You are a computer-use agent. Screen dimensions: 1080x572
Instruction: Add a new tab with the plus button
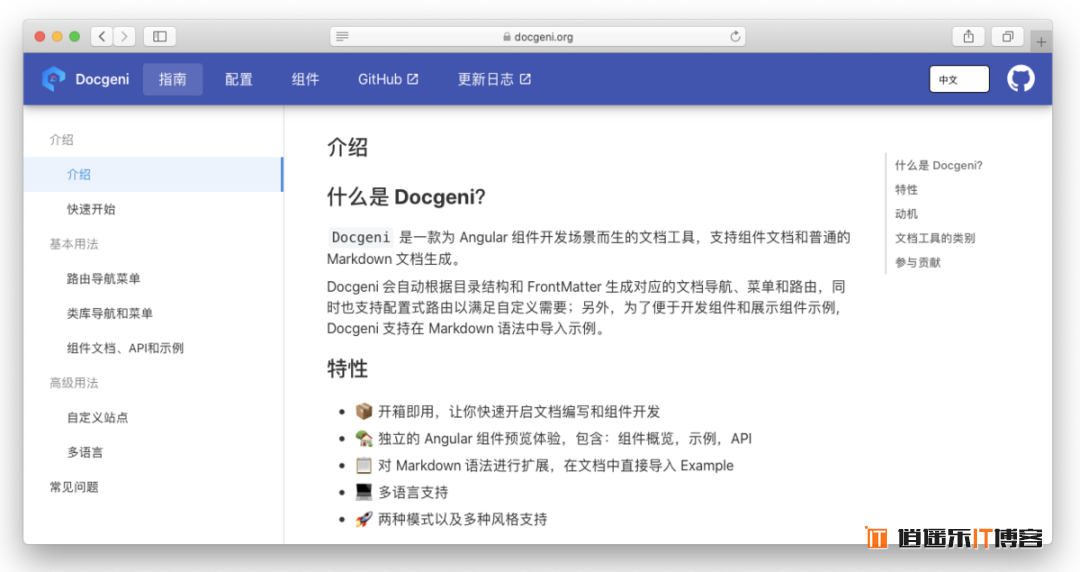(1041, 42)
